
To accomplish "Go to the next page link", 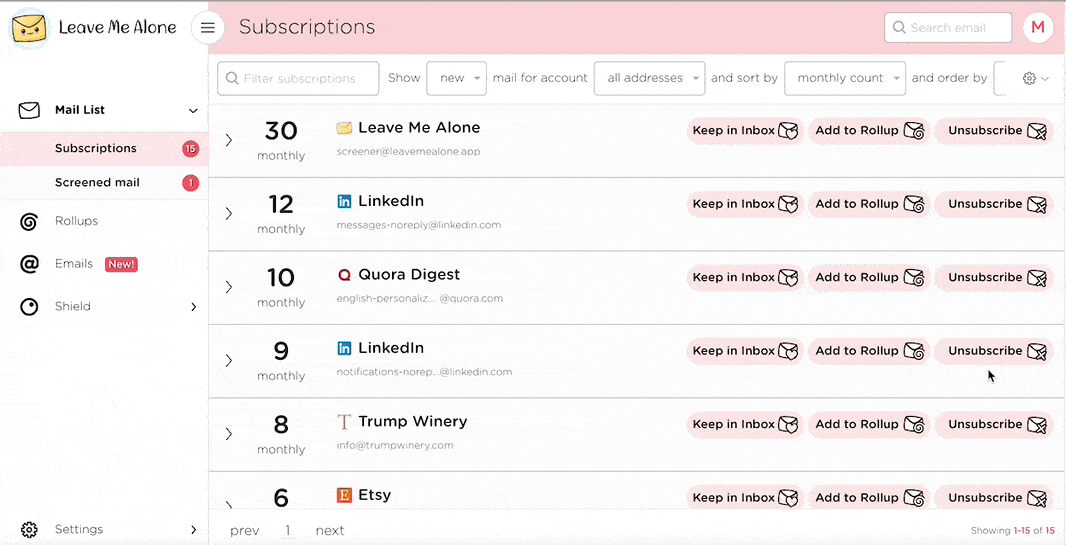I will tap(329, 531).
